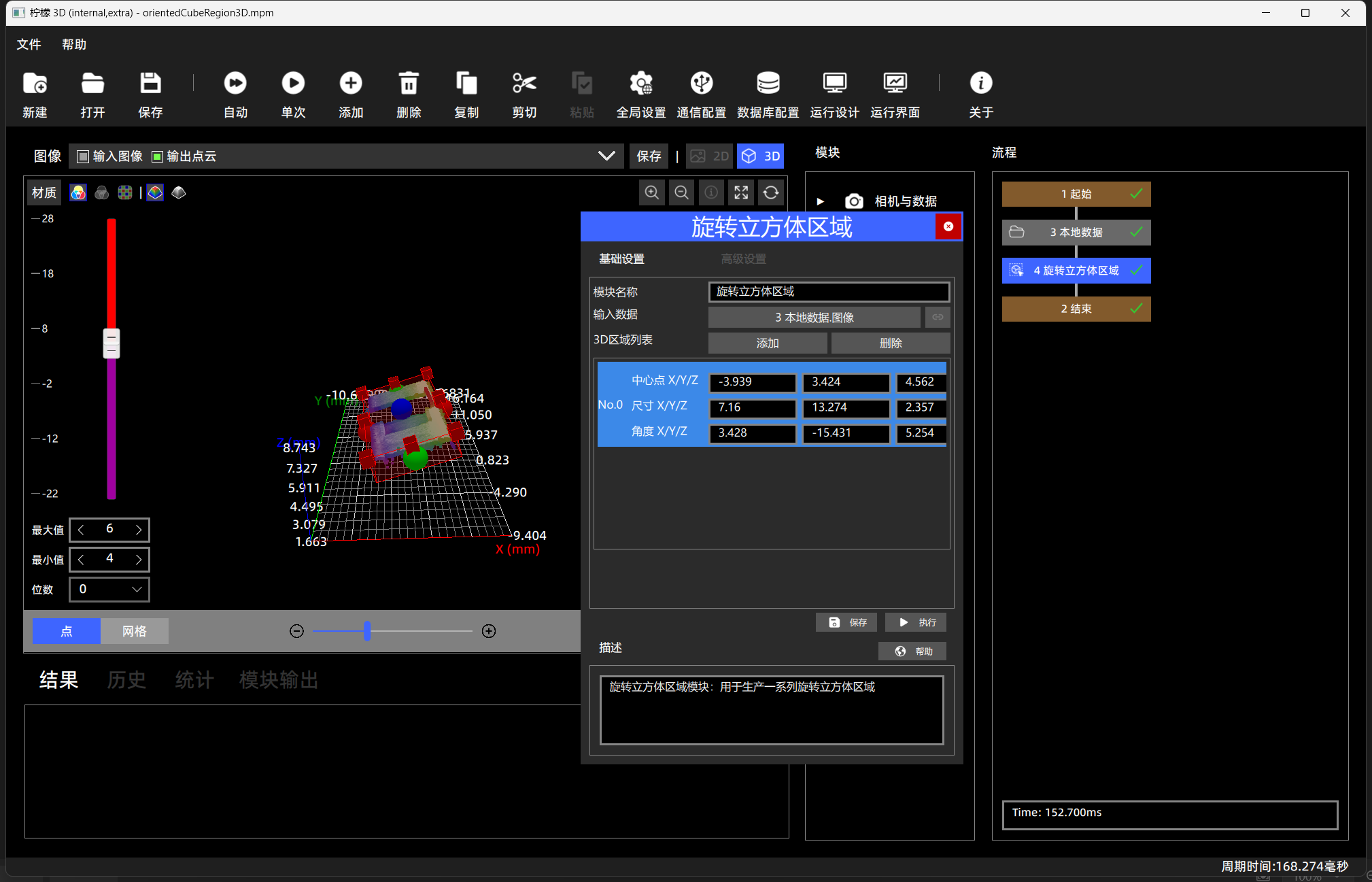Toggle the 输出点云 checkbox

click(157, 156)
